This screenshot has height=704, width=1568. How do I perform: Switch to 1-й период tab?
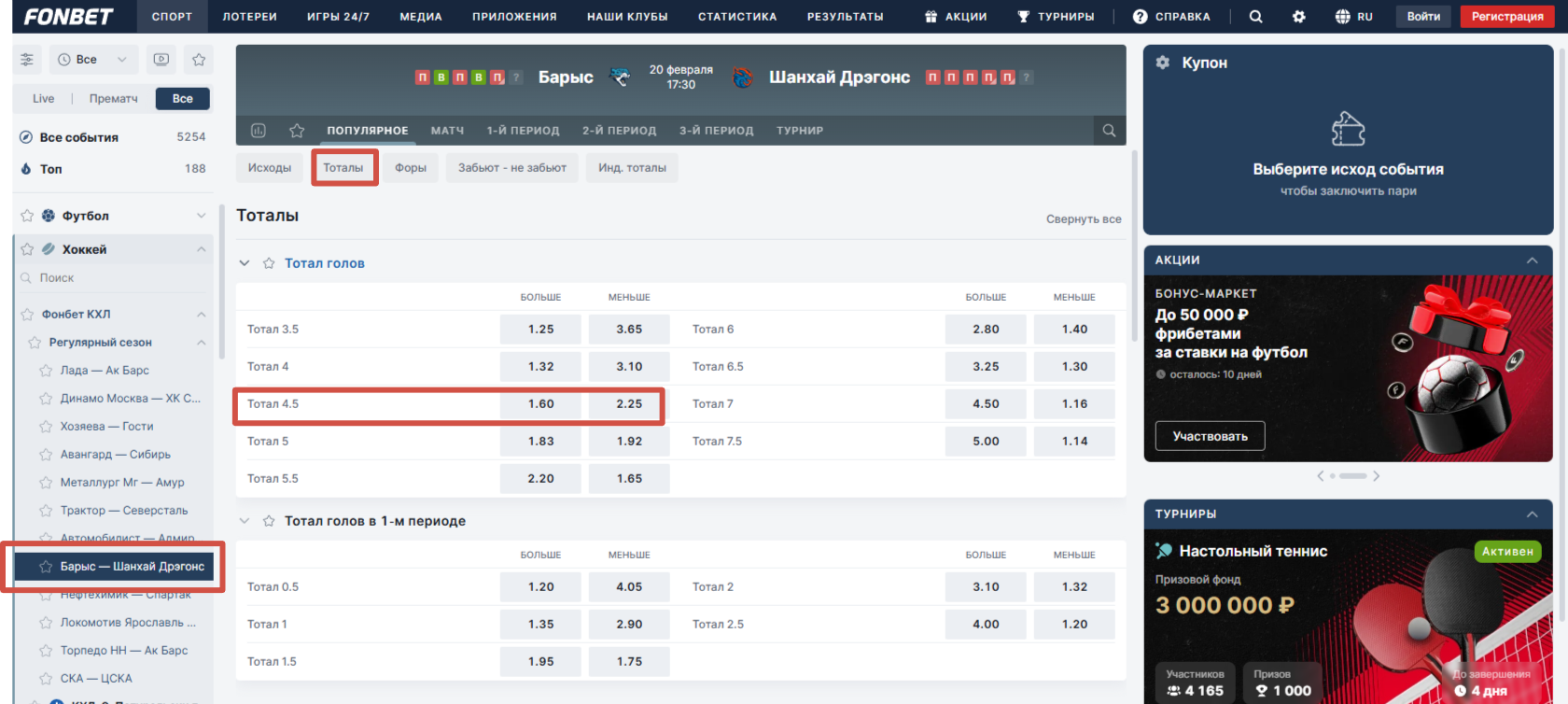[523, 131]
